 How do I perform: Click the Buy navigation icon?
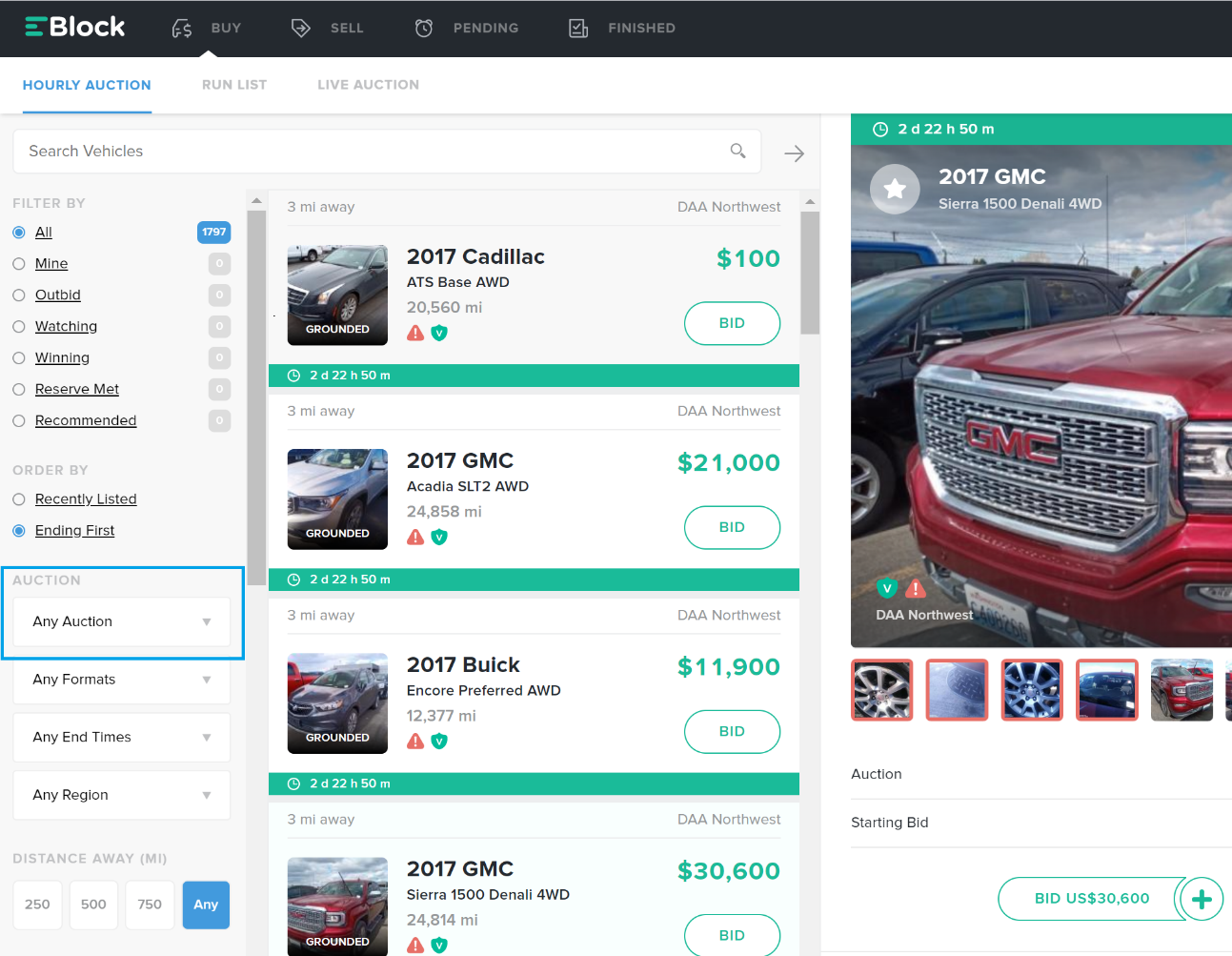click(182, 29)
